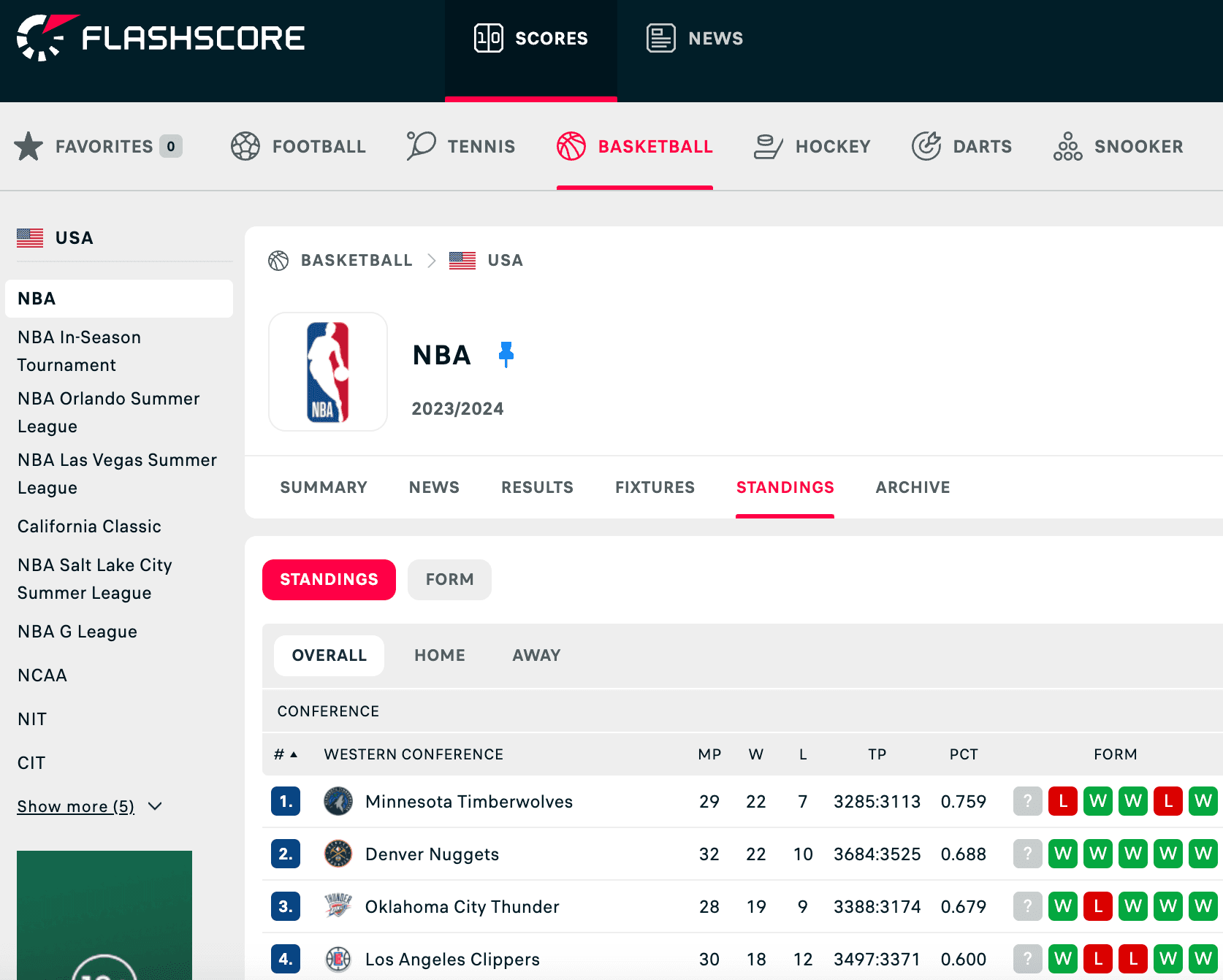This screenshot has width=1223, height=980.
Task: Switch to the Results tab
Action: (x=537, y=487)
